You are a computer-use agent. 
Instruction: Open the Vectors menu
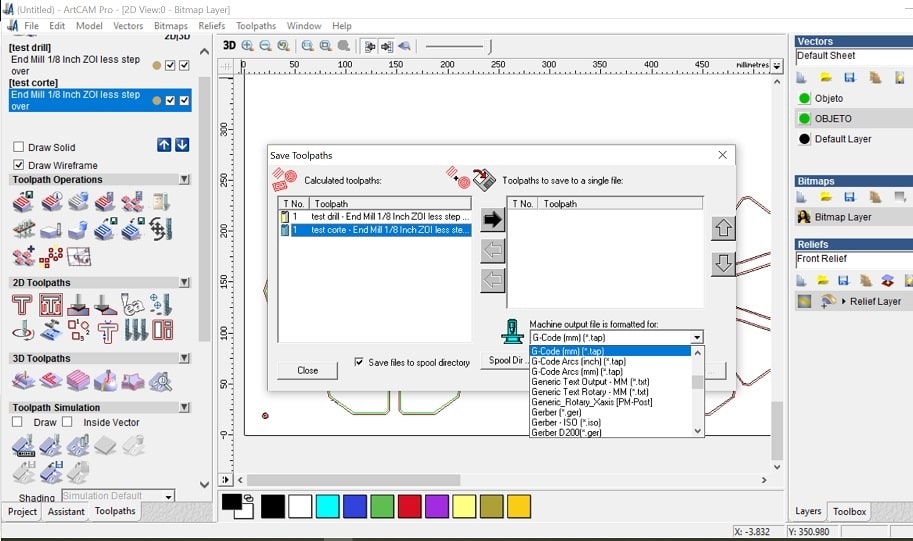(128, 26)
